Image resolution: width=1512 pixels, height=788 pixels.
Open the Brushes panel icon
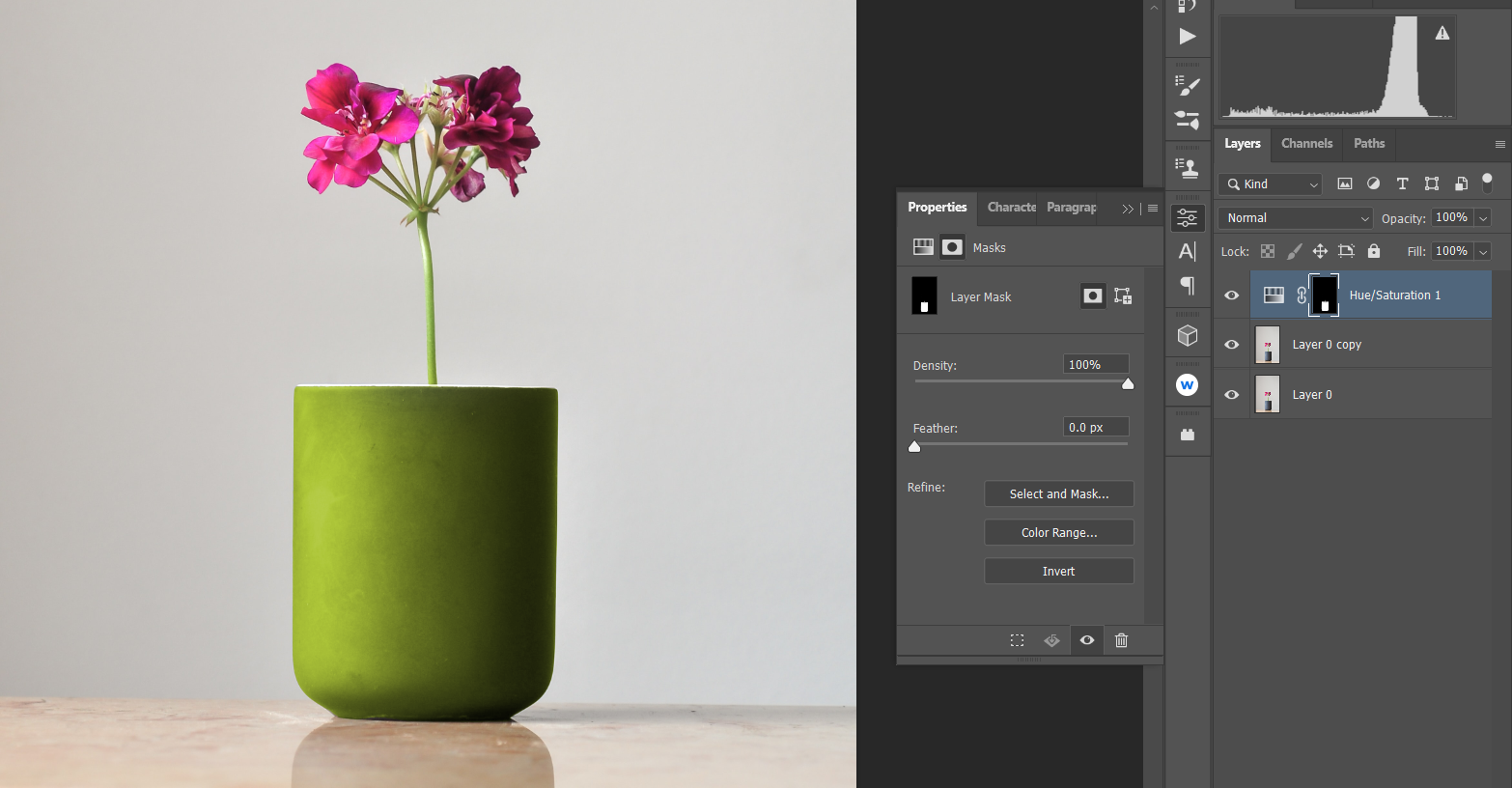point(1188,120)
